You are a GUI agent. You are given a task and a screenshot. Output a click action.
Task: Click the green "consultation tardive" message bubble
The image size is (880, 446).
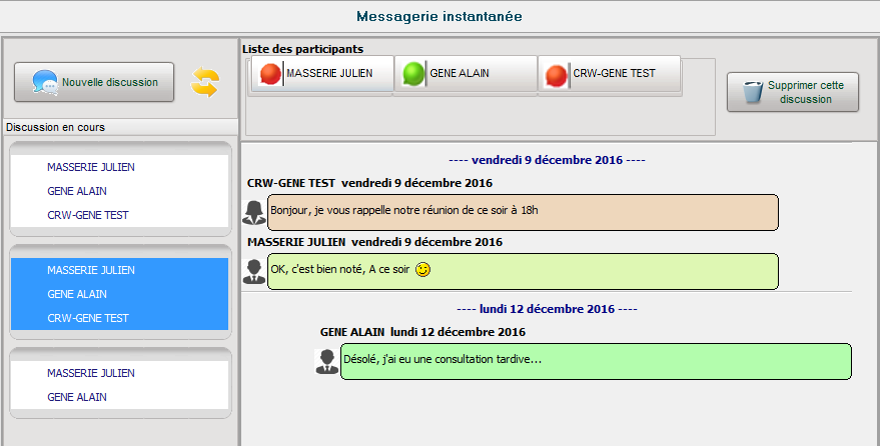[595, 361]
